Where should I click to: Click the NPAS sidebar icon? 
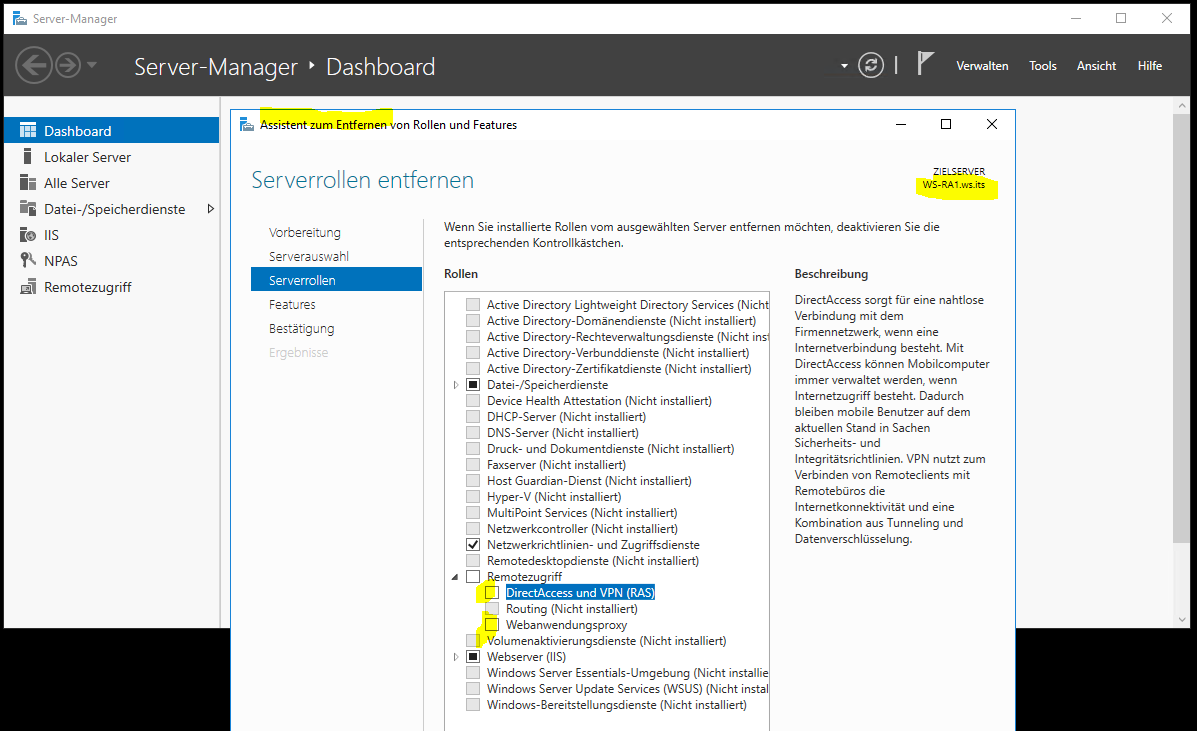27,260
